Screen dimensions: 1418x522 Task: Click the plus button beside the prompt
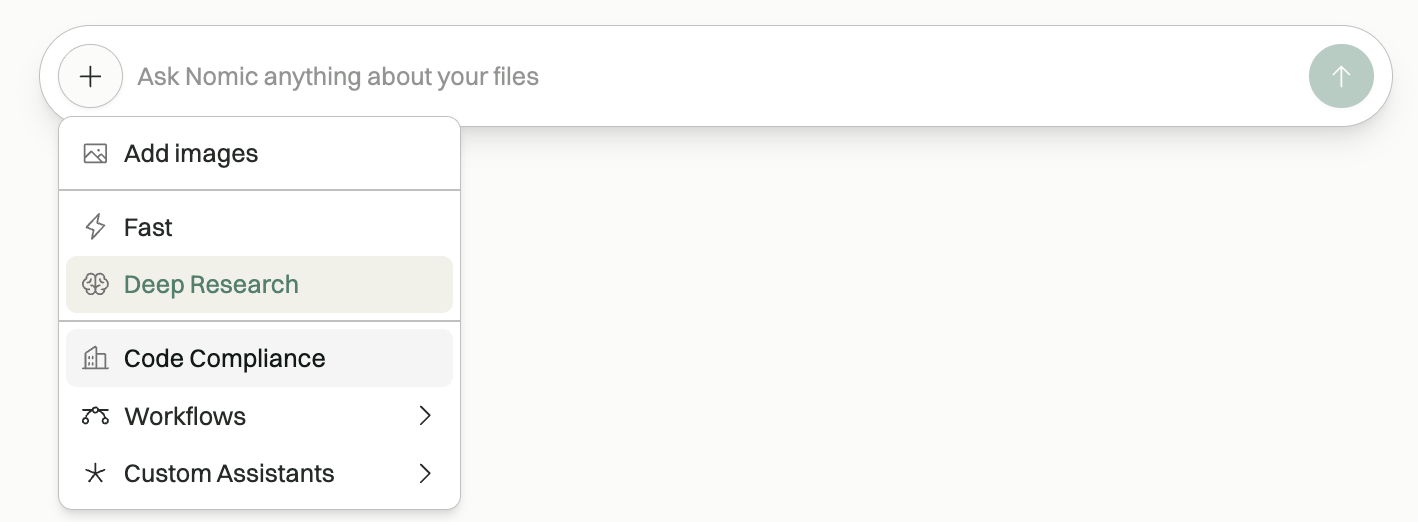(90, 76)
